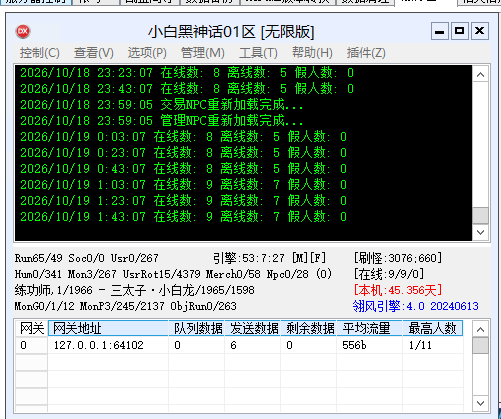
Task: Open the 管理(M) menu
Action: (202, 53)
